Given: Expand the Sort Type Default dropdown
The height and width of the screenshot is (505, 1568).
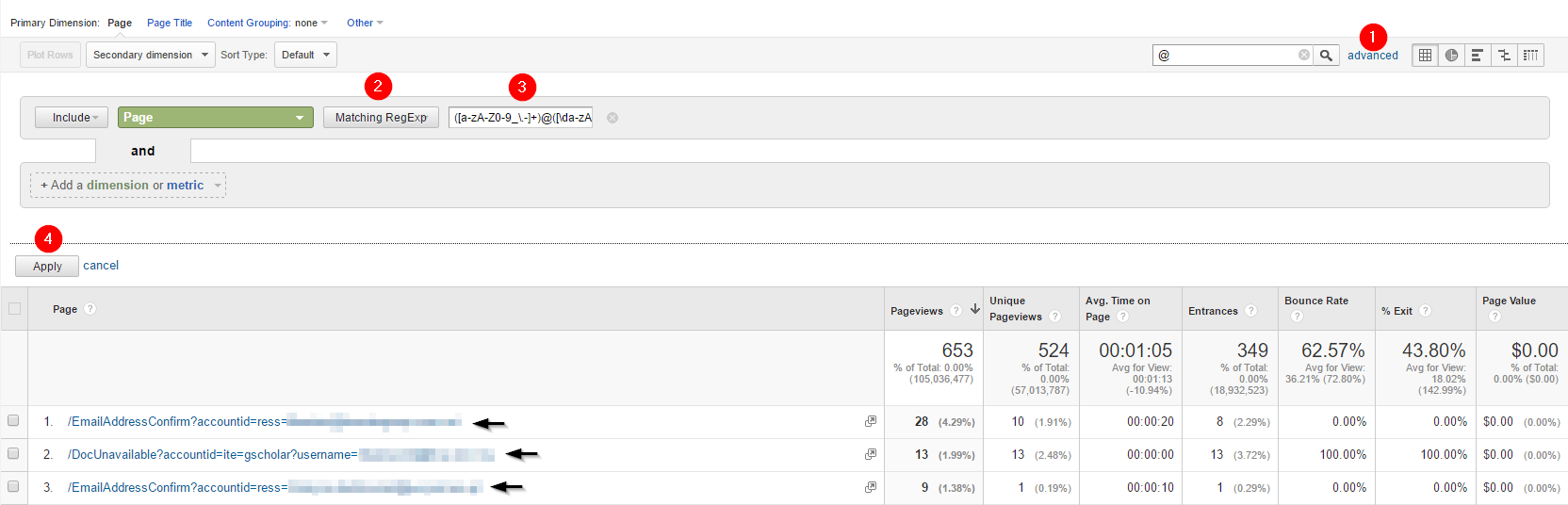Looking at the screenshot, I should click(x=305, y=55).
